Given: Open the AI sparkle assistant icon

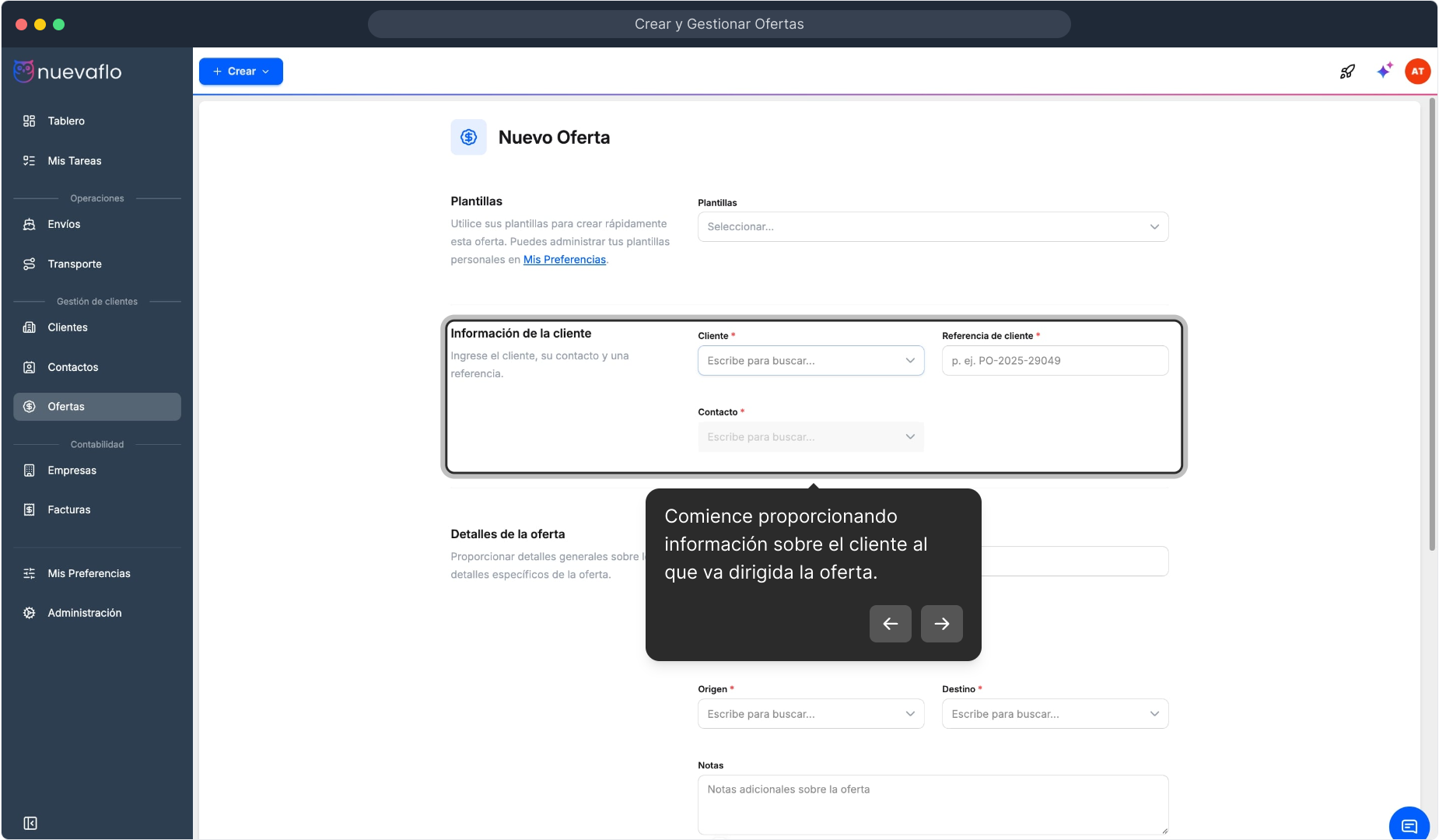Looking at the screenshot, I should pyautogui.click(x=1384, y=71).
